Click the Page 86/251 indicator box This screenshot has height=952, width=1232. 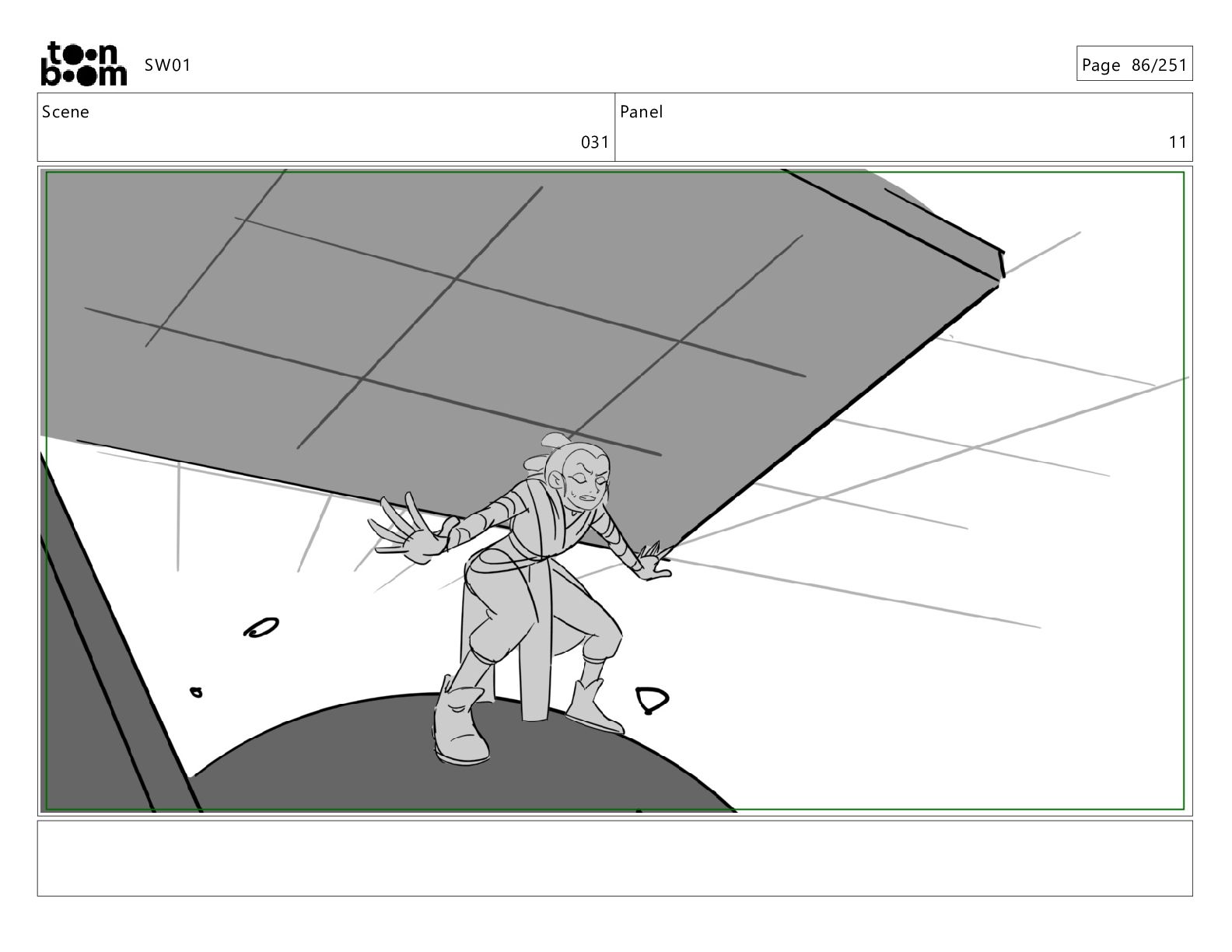tap(1134, 65)
